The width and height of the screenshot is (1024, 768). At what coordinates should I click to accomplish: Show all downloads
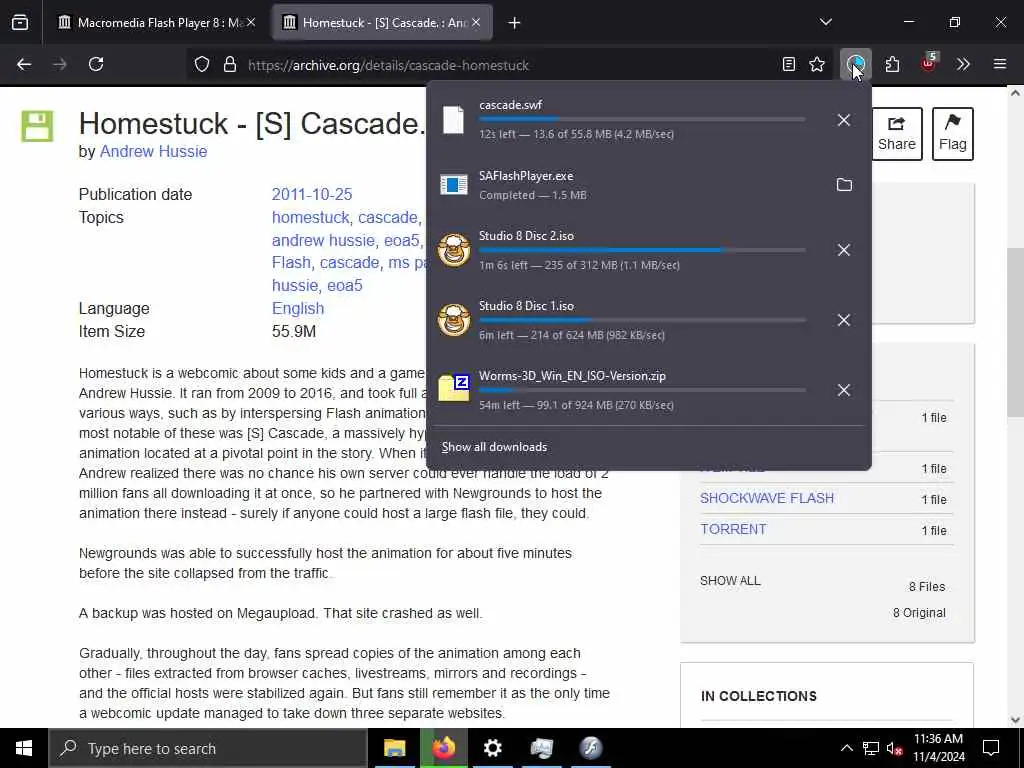tap(494, 447)
